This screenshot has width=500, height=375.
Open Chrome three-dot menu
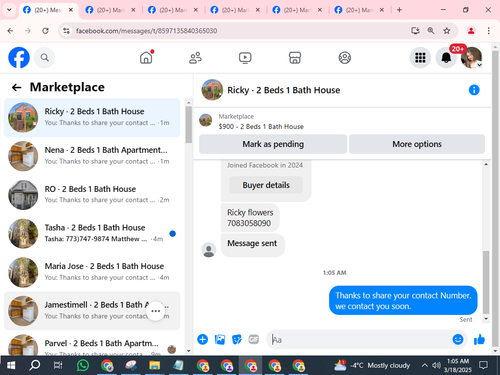click(489, 31)
